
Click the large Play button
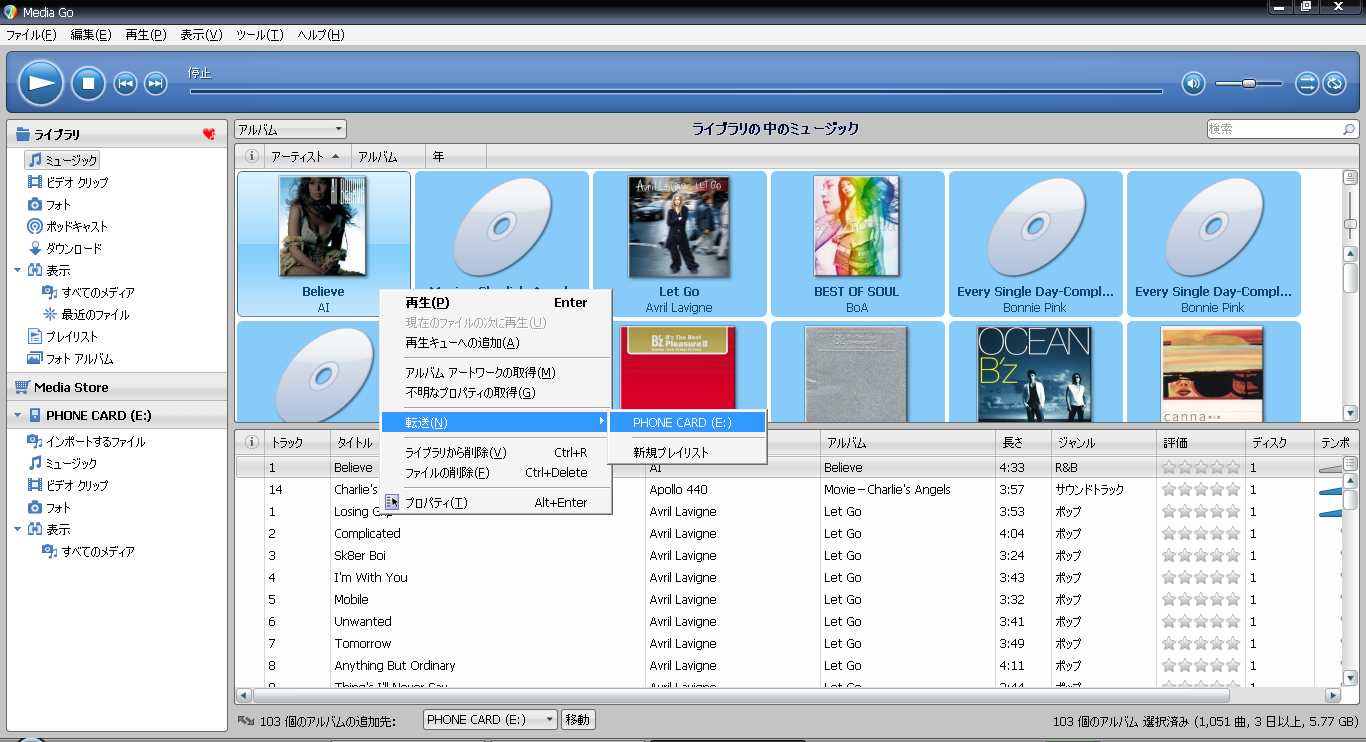[x=40, y=83]
